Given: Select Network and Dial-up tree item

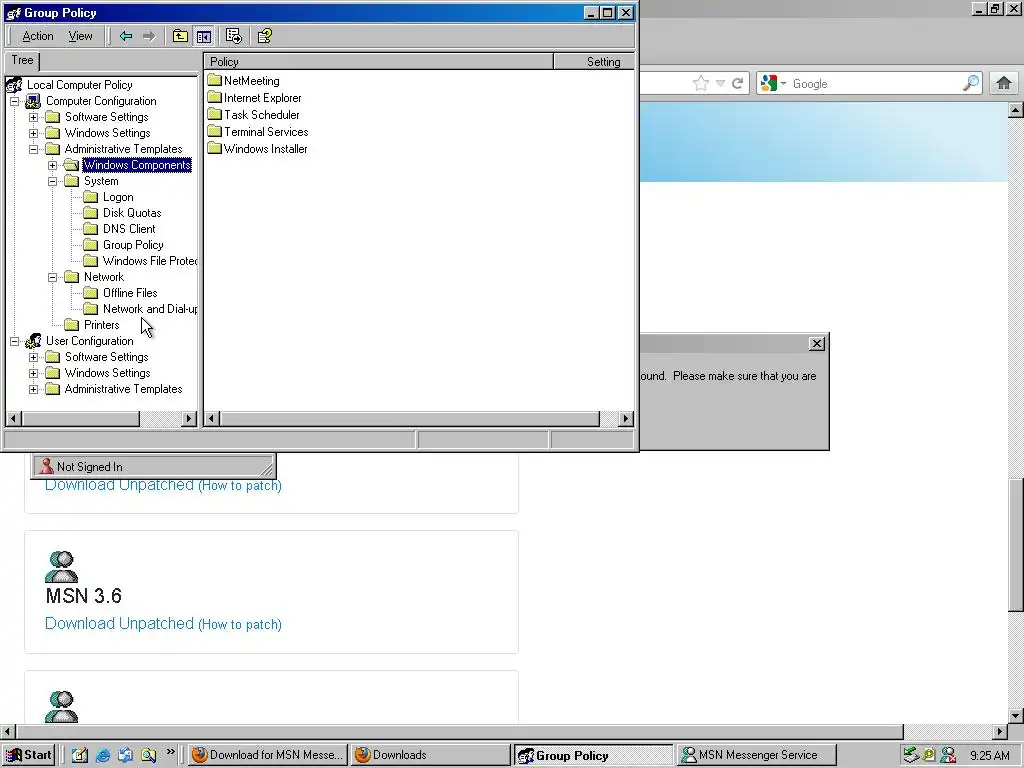Looking at the screenshot, I should [x=150, y=309].
